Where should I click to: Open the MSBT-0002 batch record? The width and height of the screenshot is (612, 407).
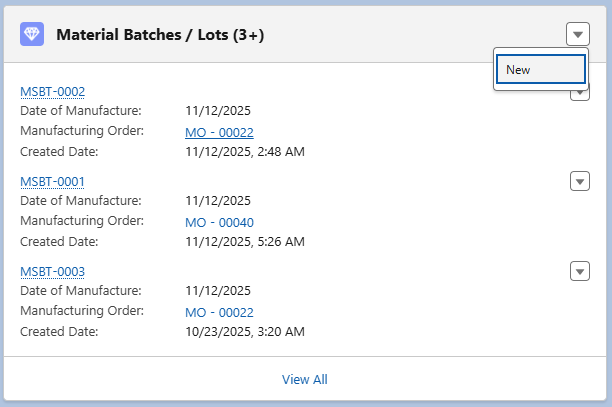point(52,92)
